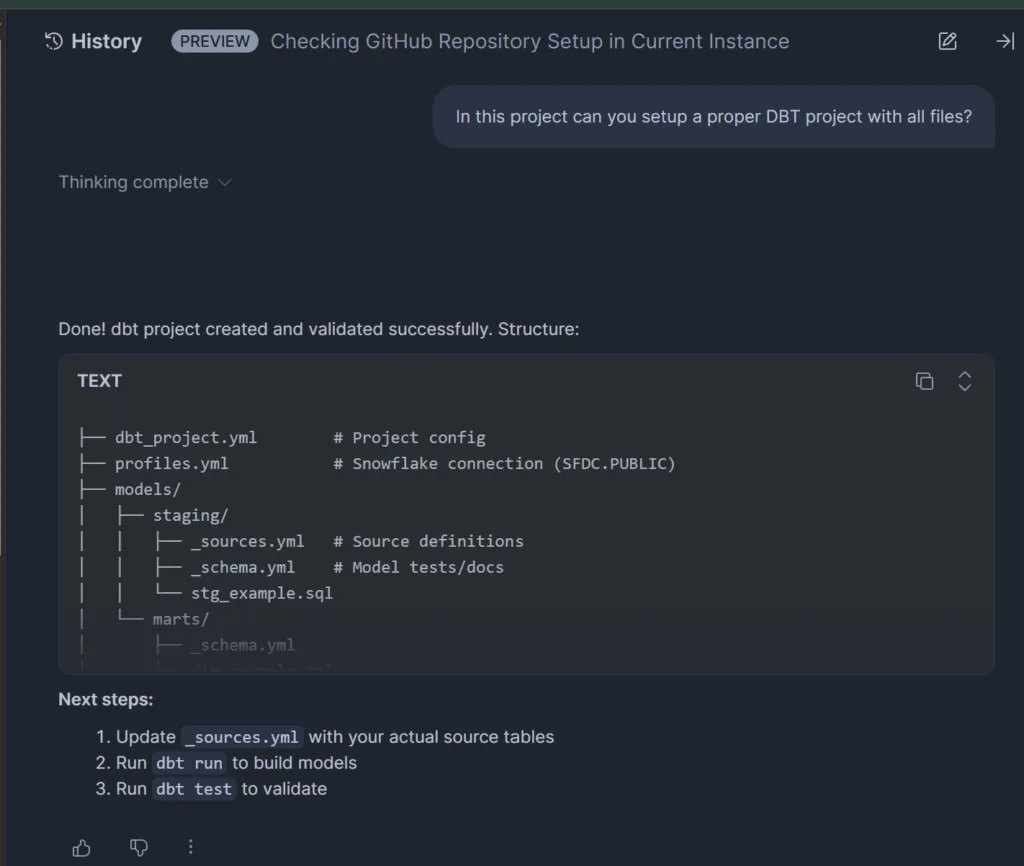The image size is (1024, 866).
Task: Click the marts/ folder line
Action: [x=181, y=619]
